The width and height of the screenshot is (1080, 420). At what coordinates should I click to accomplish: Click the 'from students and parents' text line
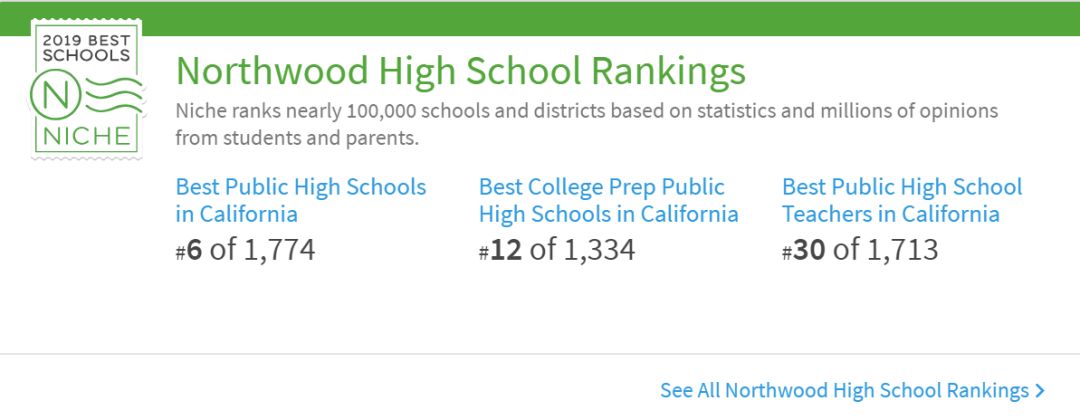point(297,138)
